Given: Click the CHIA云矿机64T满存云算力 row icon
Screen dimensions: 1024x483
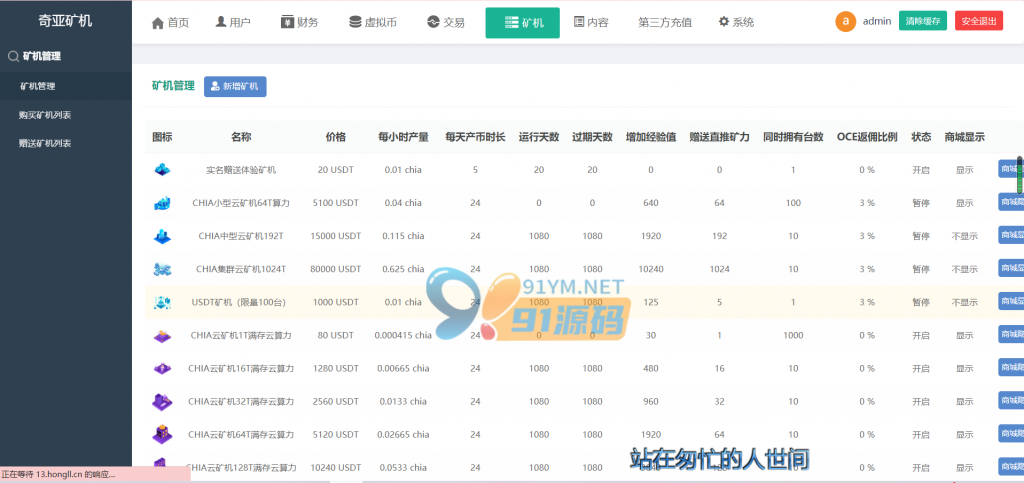Looking at the screenshot, I should coord(162,434).
